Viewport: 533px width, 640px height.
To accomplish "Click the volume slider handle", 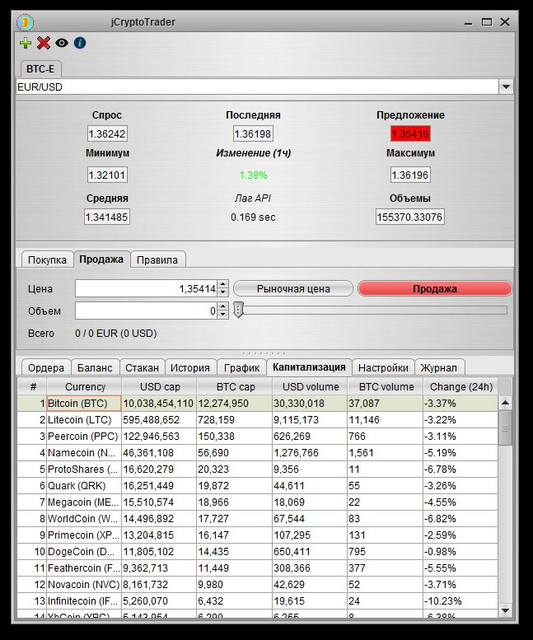I will point(238,310).
